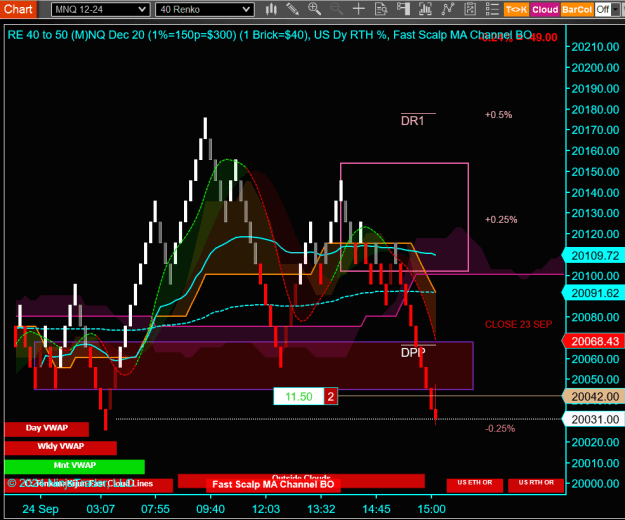
Task: Select the +0.25% level label
Action: click(501, 220)
